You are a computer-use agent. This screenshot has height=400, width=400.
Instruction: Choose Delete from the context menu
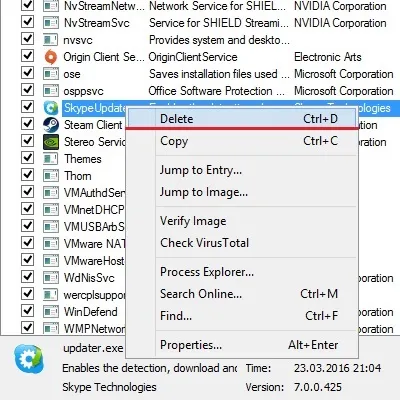(x=242, y=119)
